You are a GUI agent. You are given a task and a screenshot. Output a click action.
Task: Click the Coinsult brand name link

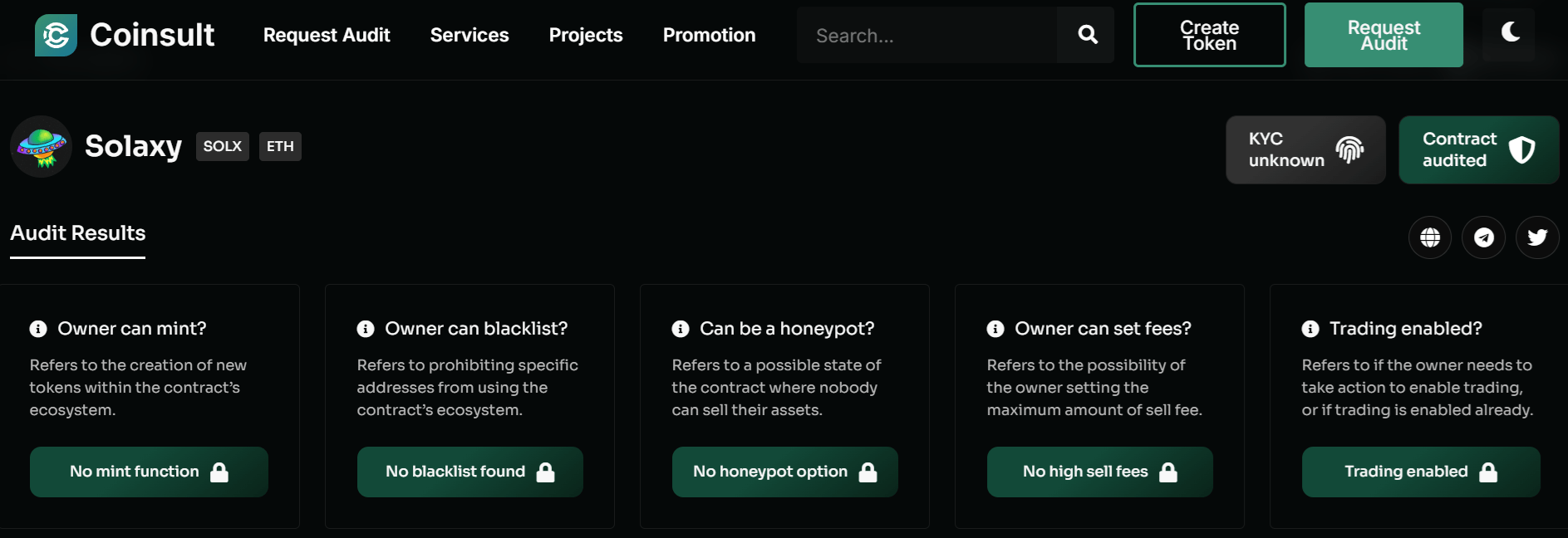pyautogui.click(x=152, y=35)
